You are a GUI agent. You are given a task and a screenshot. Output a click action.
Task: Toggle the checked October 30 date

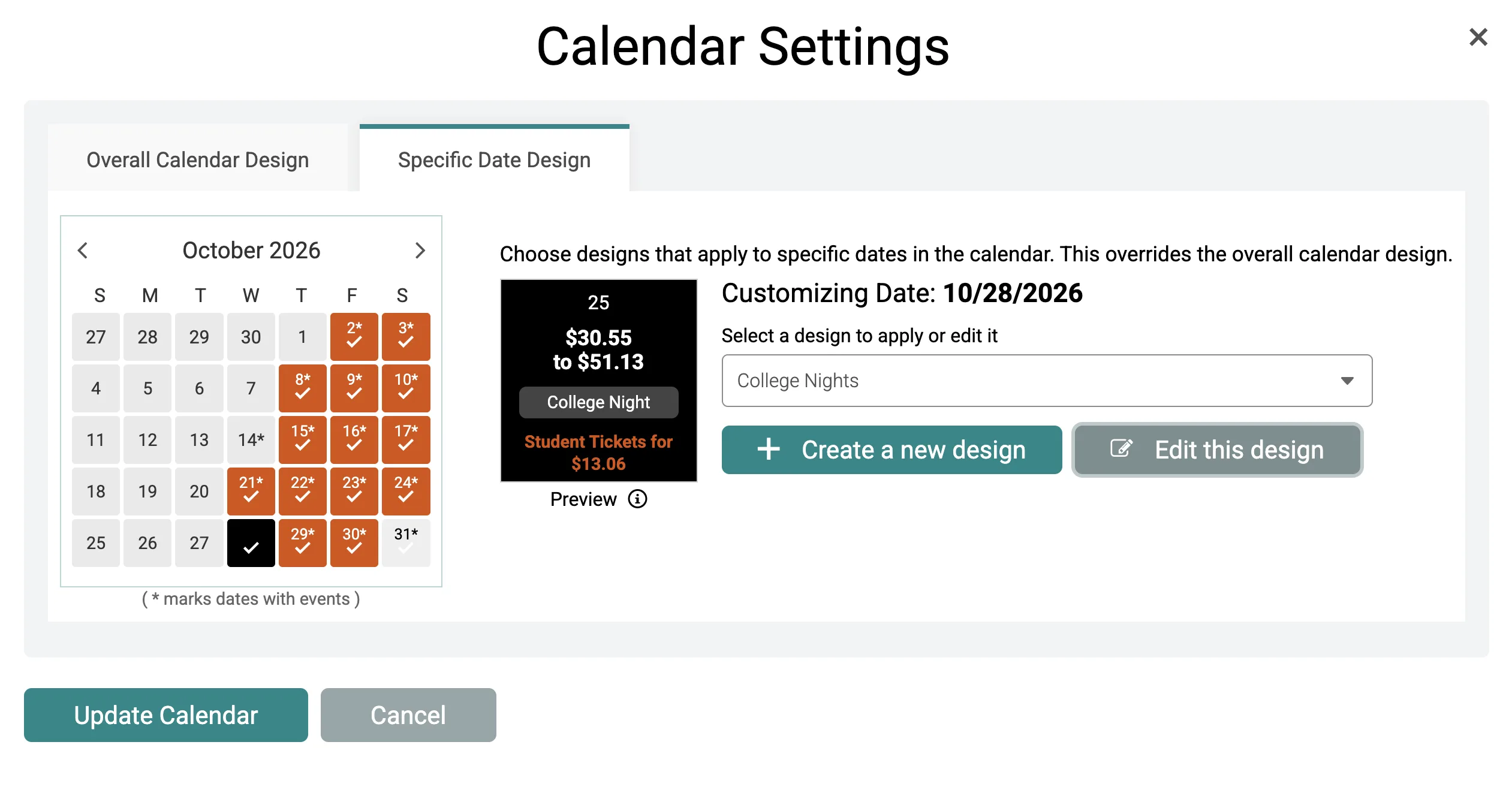(x=354, y=542)
